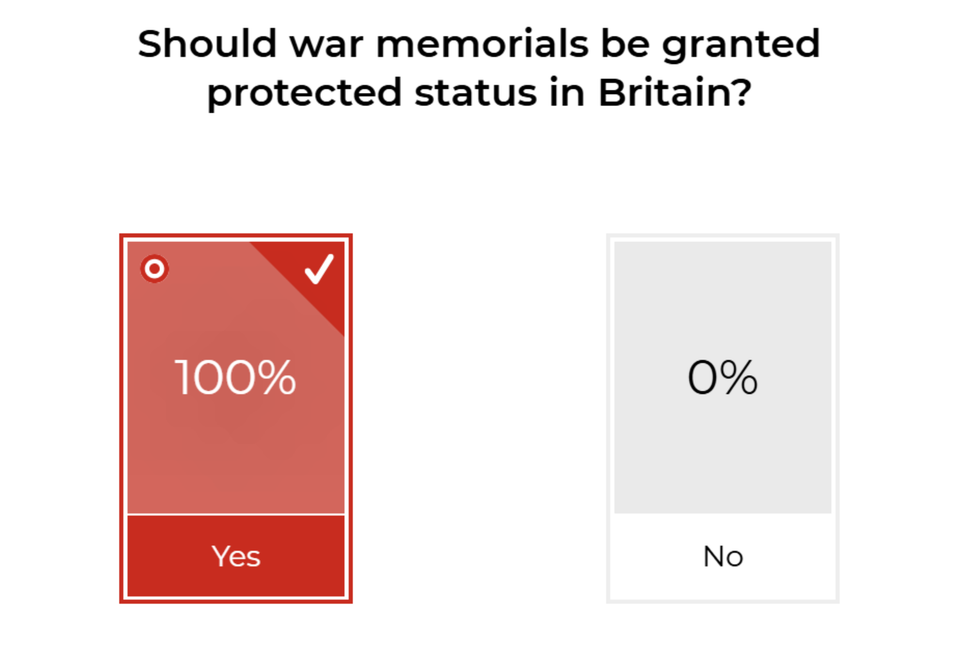
Task: Click "Should war memorials be granted" heading line
Action: point(479,44)
